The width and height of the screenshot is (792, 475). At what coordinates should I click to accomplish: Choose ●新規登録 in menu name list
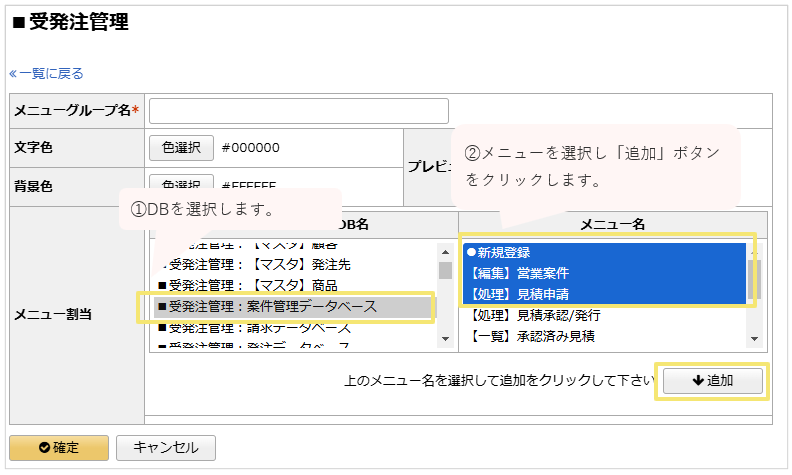click(x=498, y=252)
